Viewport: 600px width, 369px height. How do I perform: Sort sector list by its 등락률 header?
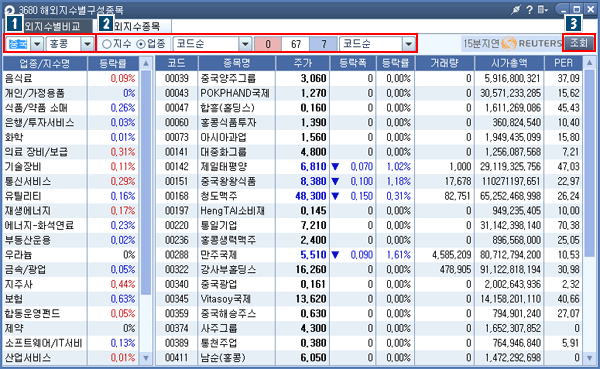pos(113,63)
